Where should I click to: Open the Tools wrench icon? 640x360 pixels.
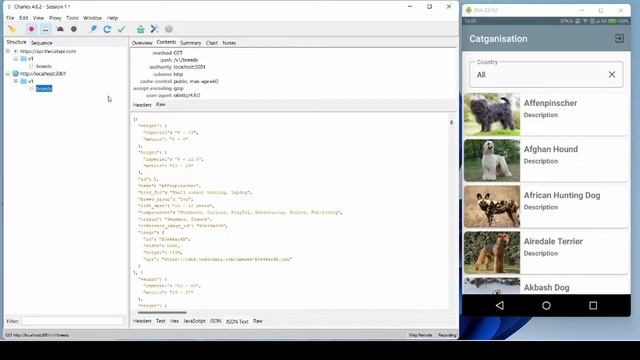tap(154, 29)
